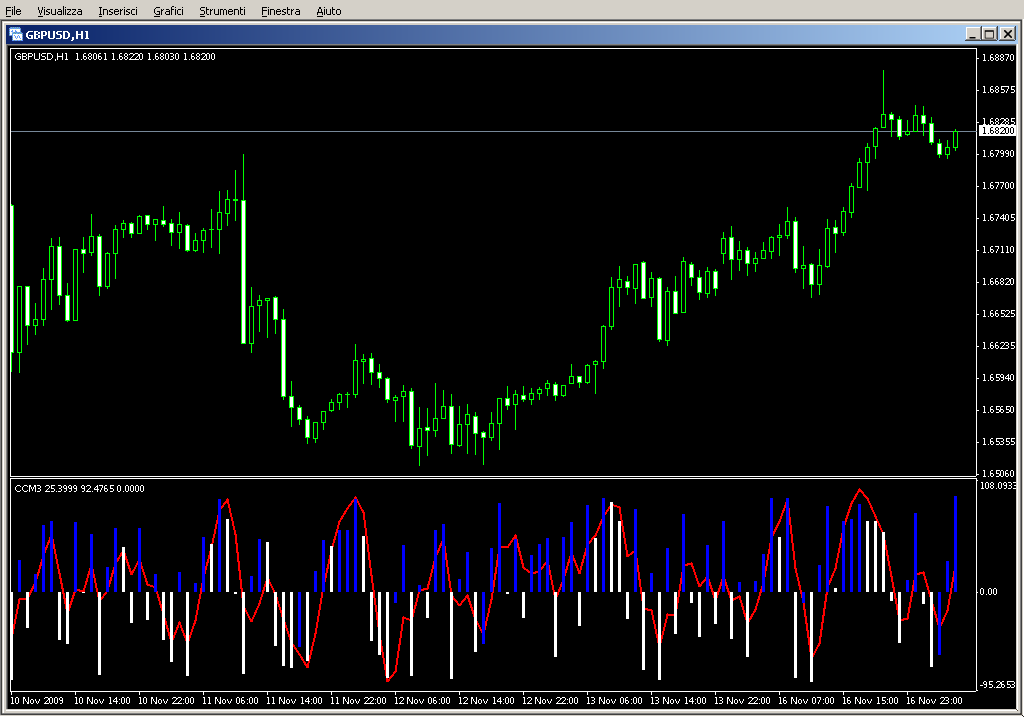
Task: Click the 1.65940 price axis label
Action: [x=998, y=377]
